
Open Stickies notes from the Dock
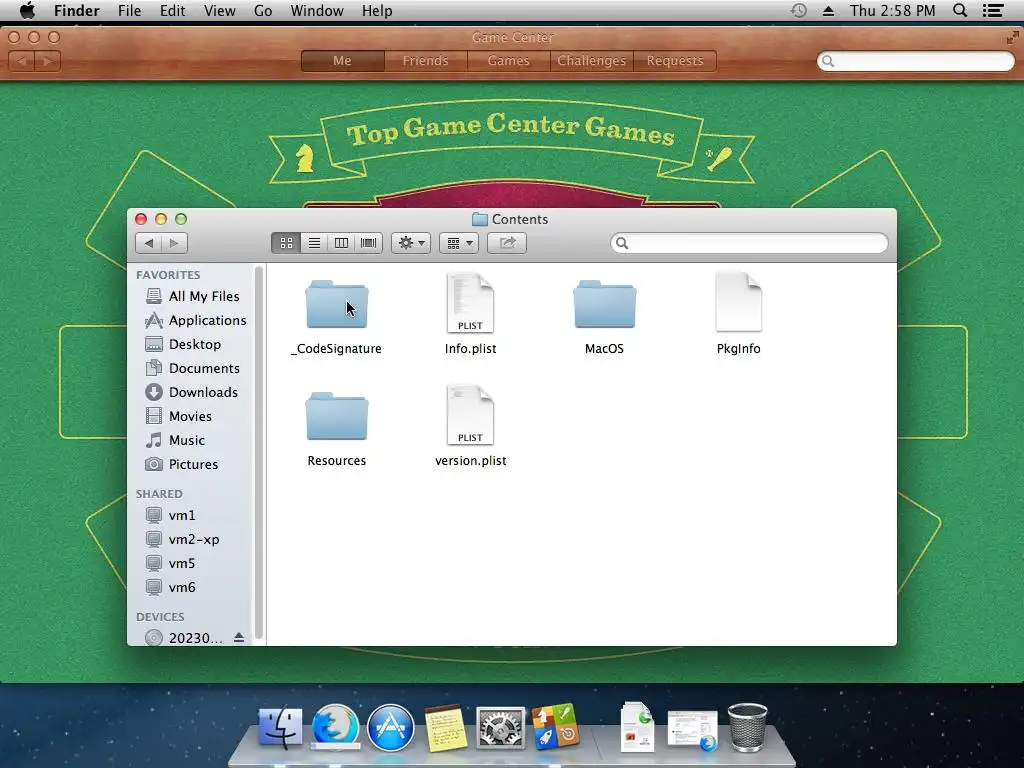click(445, 728)
